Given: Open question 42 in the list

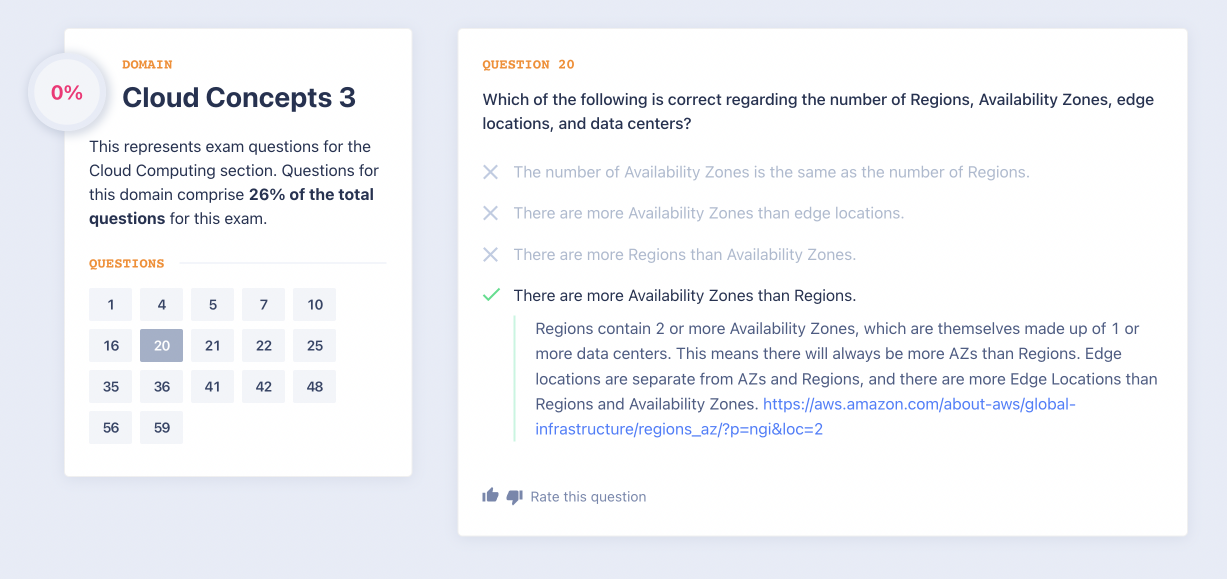Looking at the screenshot, I should pos(264,387).
